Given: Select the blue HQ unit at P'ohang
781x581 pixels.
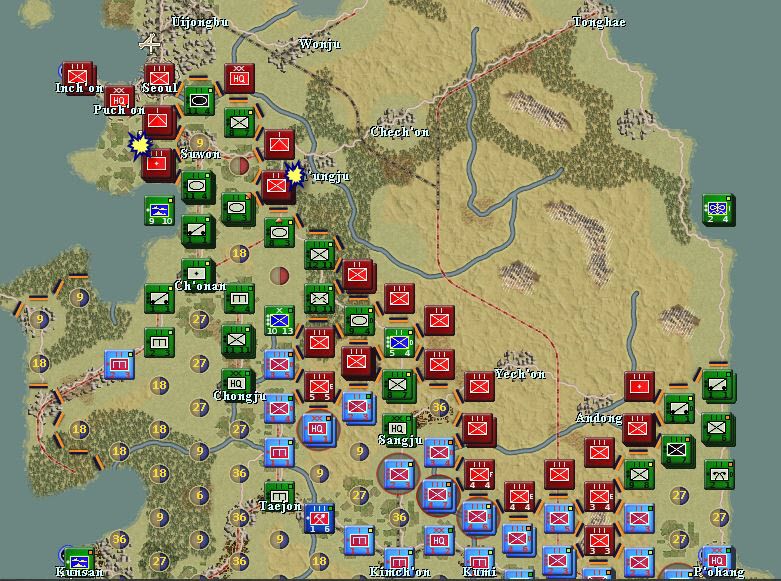Looking at the screenshot, I should click(718, 559).
